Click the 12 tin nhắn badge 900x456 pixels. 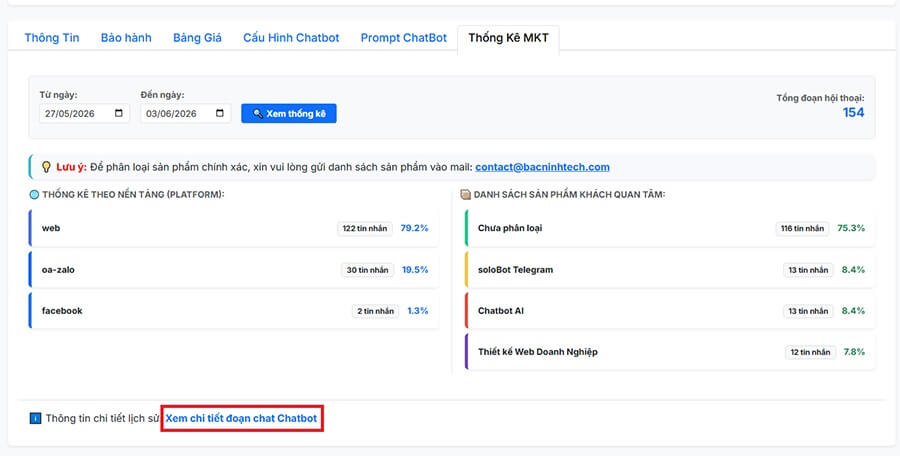tap(810, 351)
